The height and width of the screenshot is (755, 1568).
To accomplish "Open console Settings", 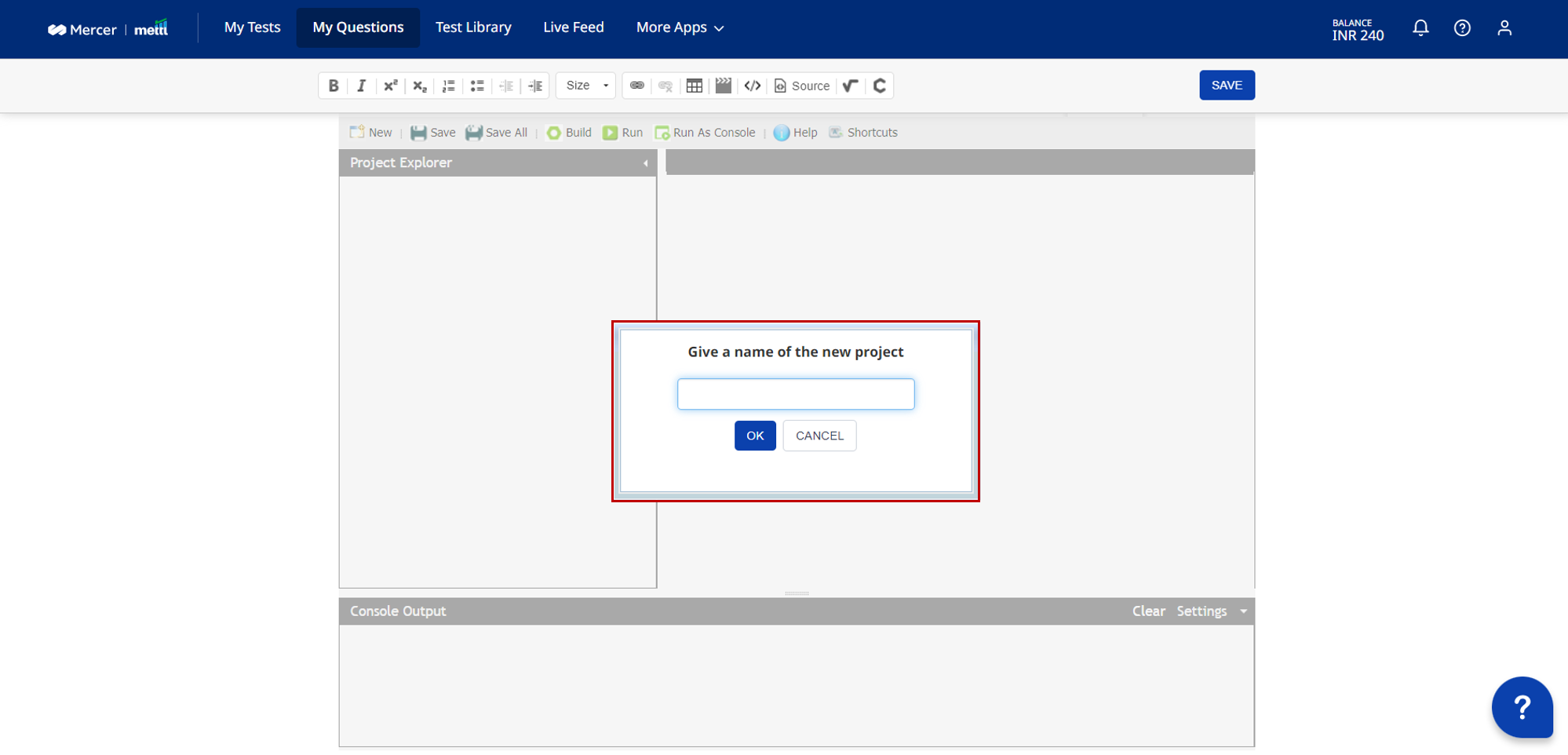I will (x=1202, y=611).
